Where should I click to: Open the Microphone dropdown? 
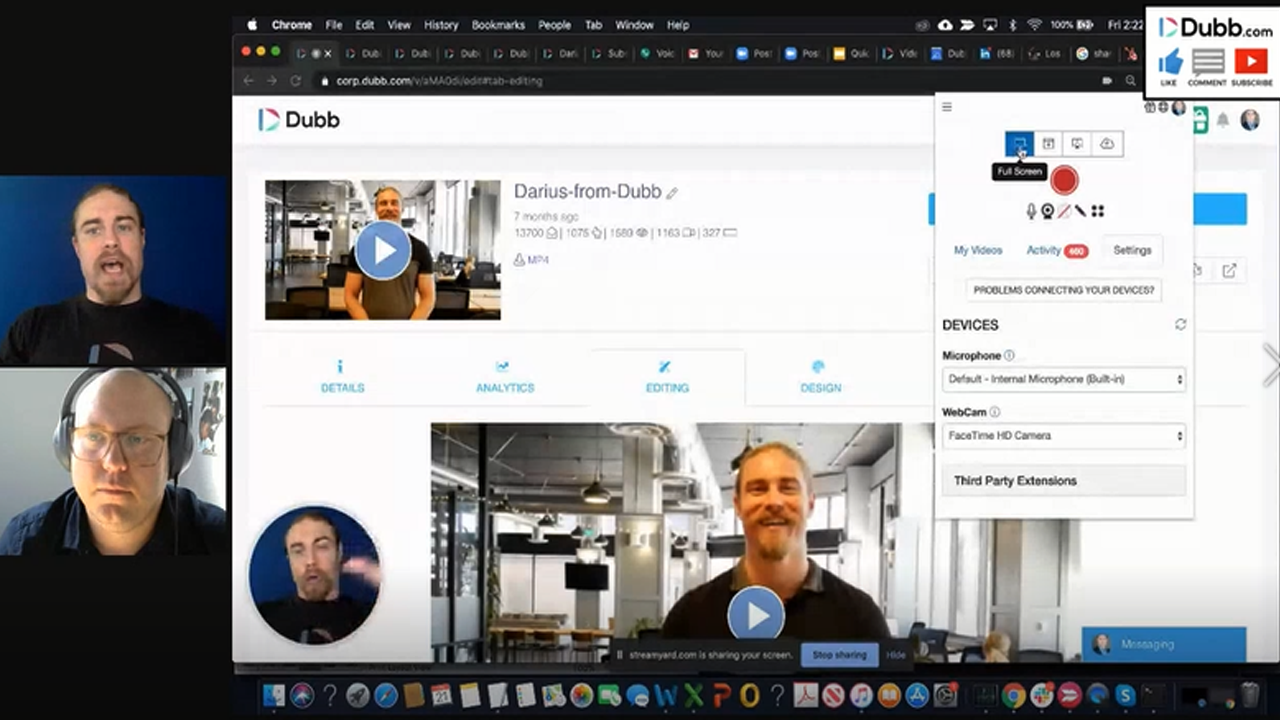tap(1064, 380)
